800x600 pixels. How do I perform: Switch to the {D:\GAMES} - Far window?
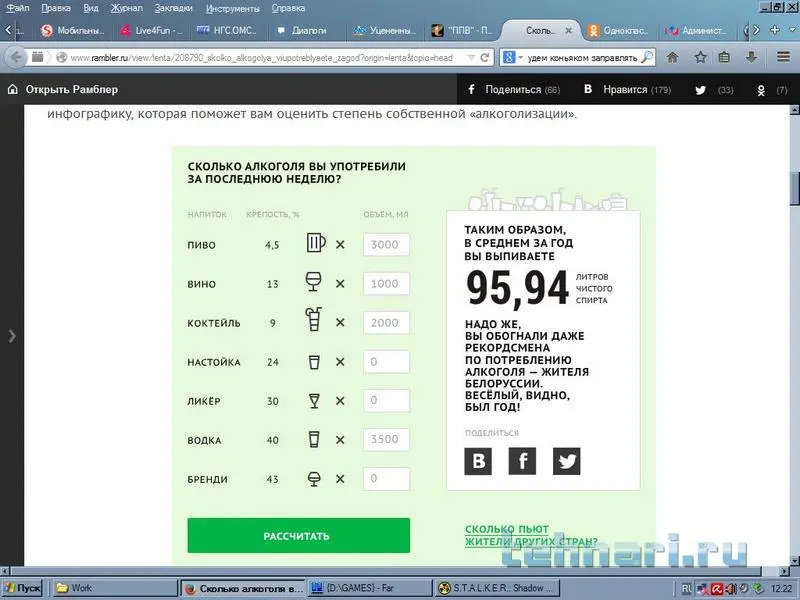tap(369, 588)
